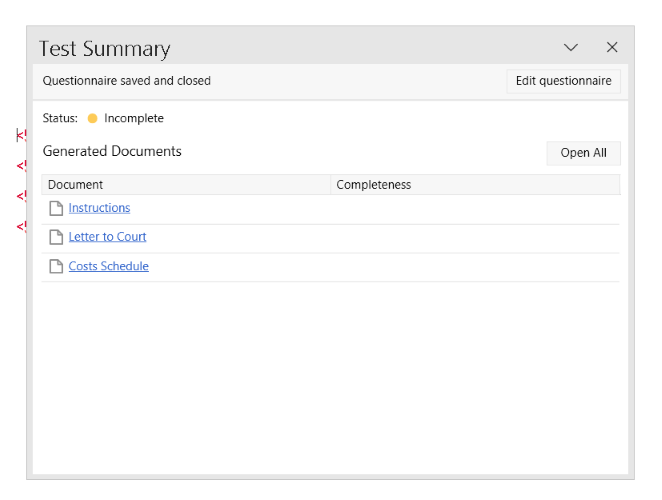The image size is (662, 500).
Task: Click the Generated Documents heading
Action: 112,152
